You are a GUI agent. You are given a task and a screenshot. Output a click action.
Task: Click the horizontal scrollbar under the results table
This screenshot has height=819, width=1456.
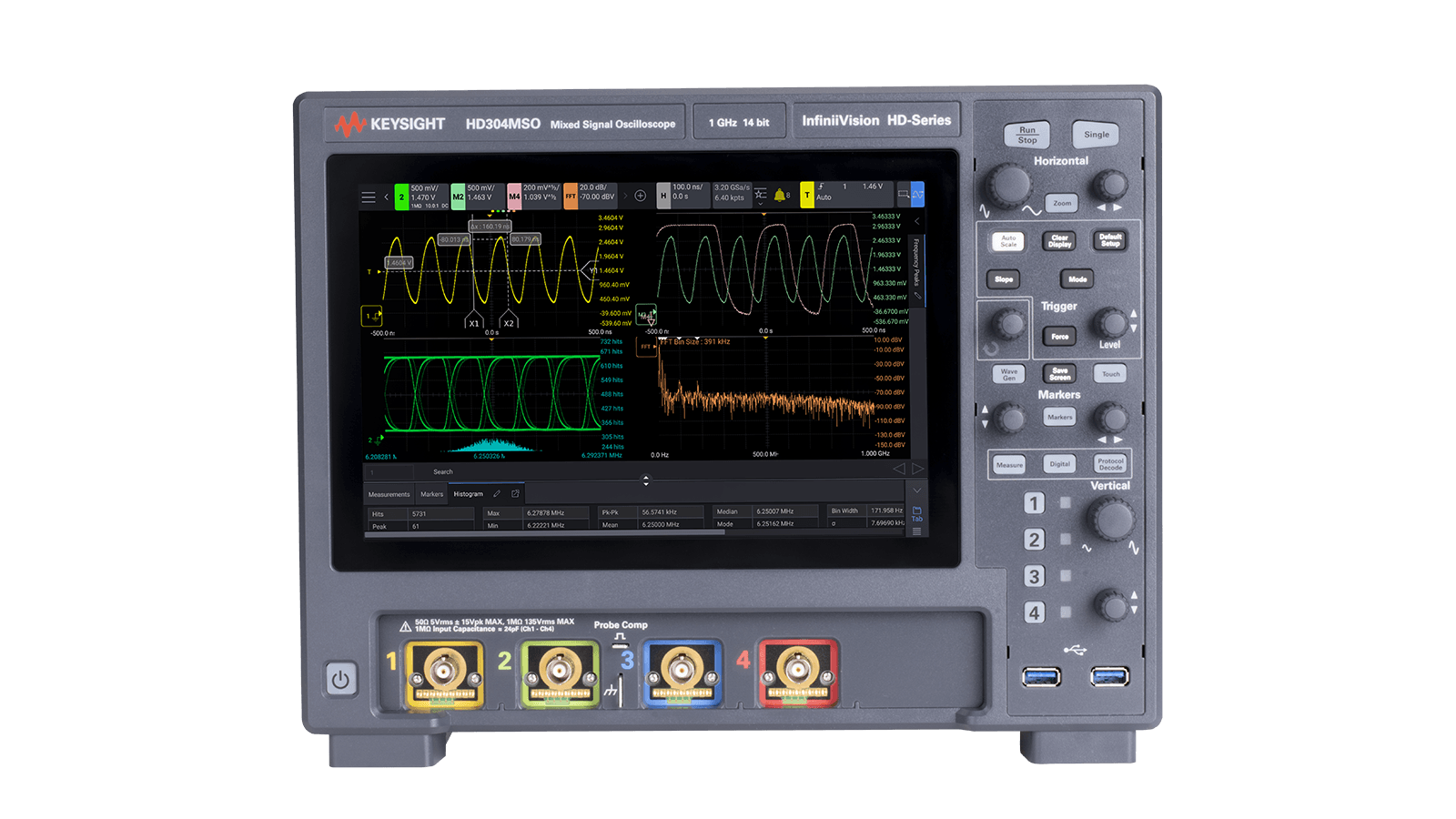(x=545, y=533)
